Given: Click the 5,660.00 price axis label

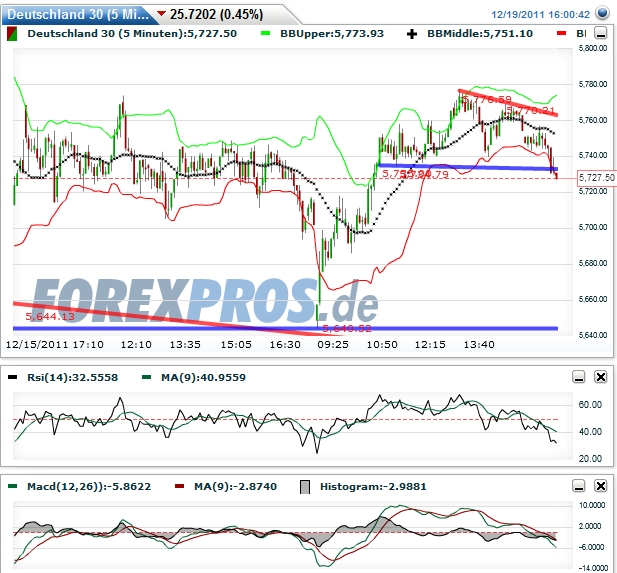Looking at the screenshot, I should click(x=593, y=299).
